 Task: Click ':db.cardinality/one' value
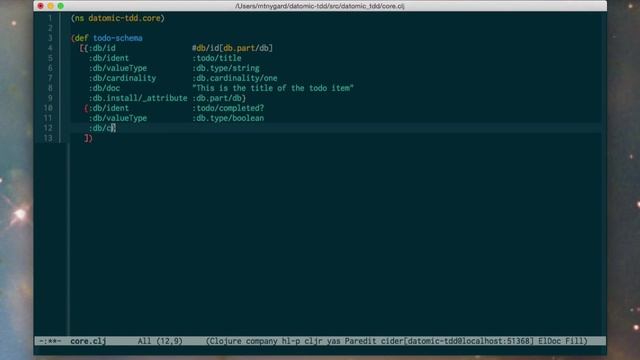[x=234, y=78]
